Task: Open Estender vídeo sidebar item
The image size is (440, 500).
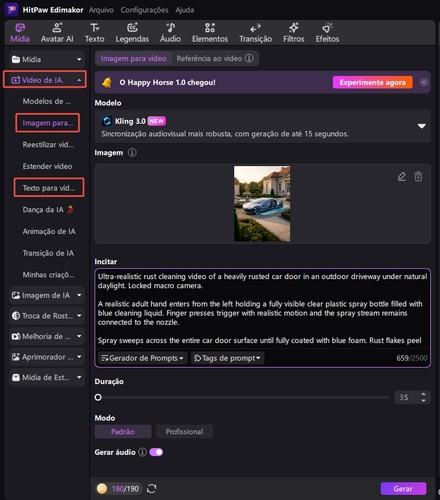Action: 47,166
